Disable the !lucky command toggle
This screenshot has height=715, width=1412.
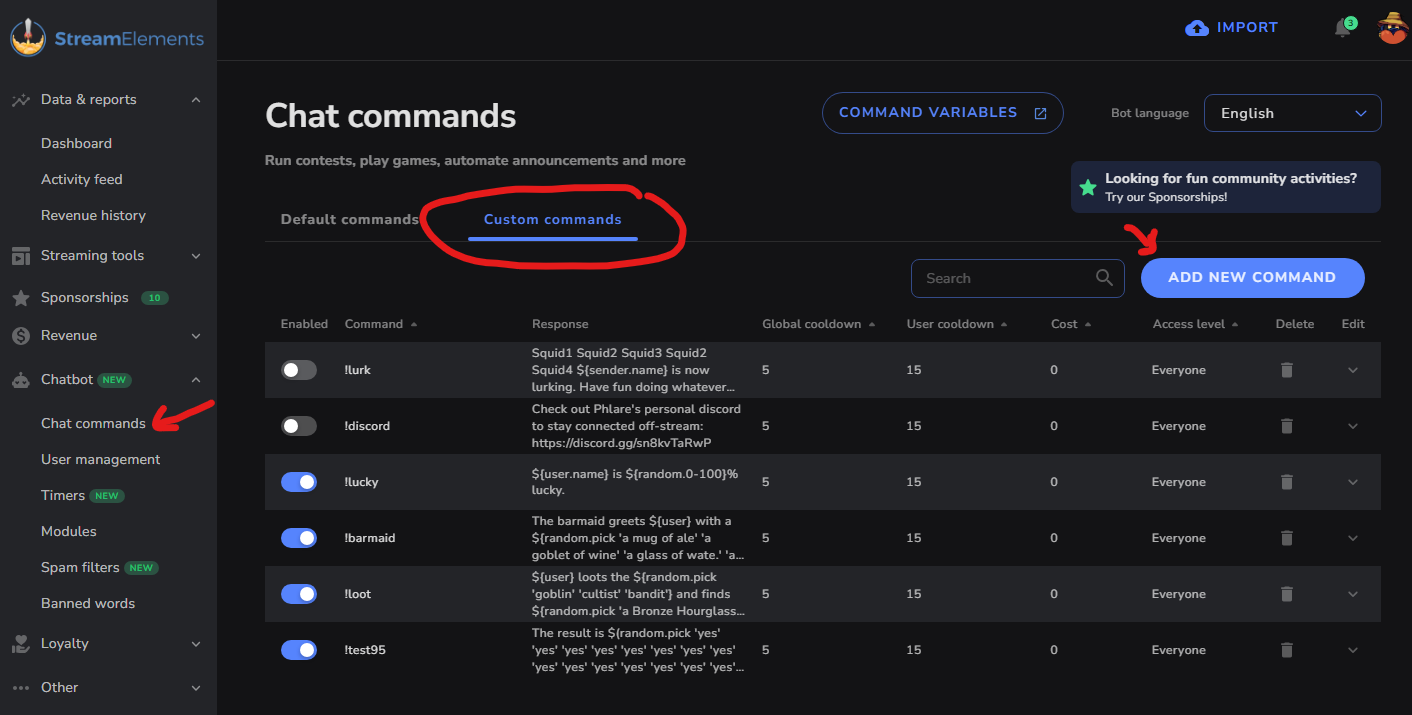tap(299, 482)
